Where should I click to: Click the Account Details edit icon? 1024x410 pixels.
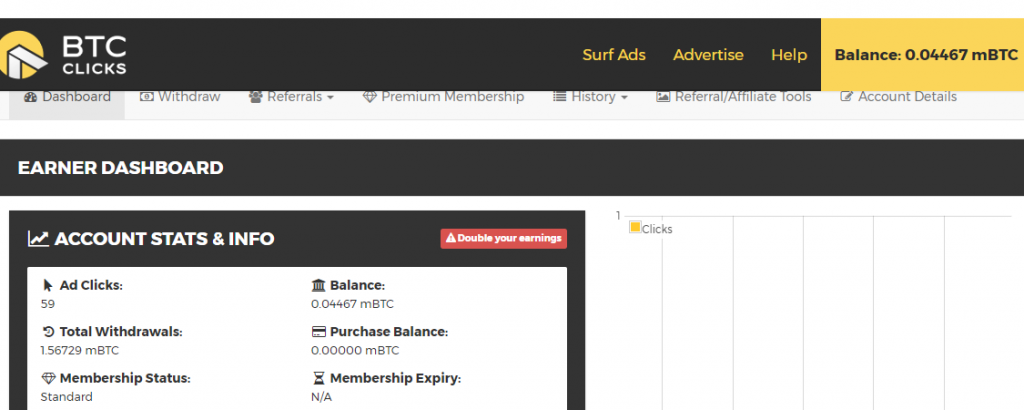(847, 97)
